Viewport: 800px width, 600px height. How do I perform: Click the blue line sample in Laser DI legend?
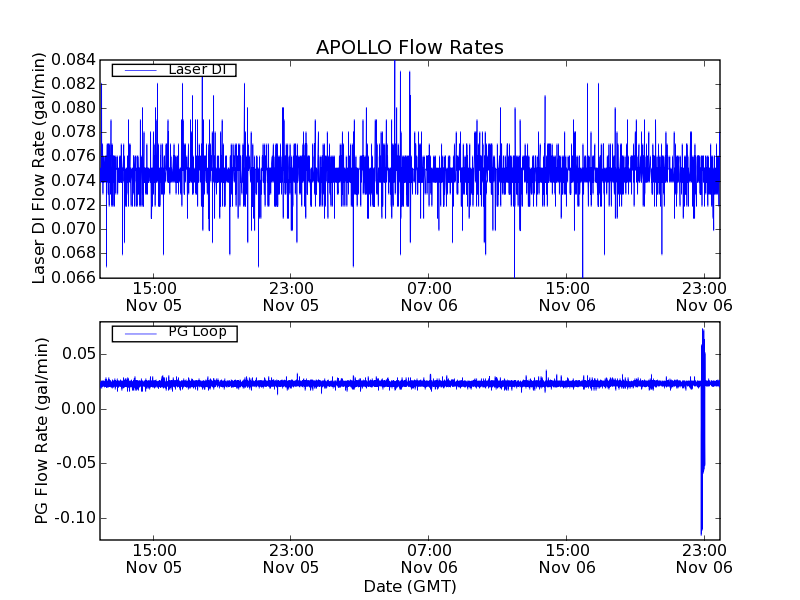pos(140,70)
